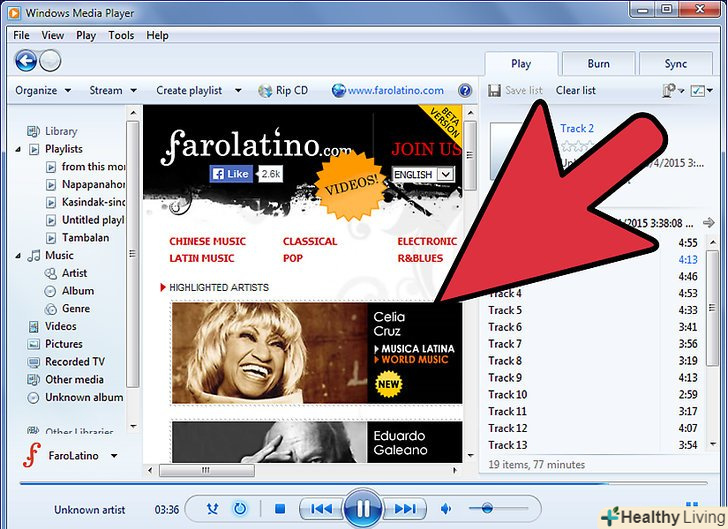
Task: Open the help question mark icon
Action: (465, 91)
